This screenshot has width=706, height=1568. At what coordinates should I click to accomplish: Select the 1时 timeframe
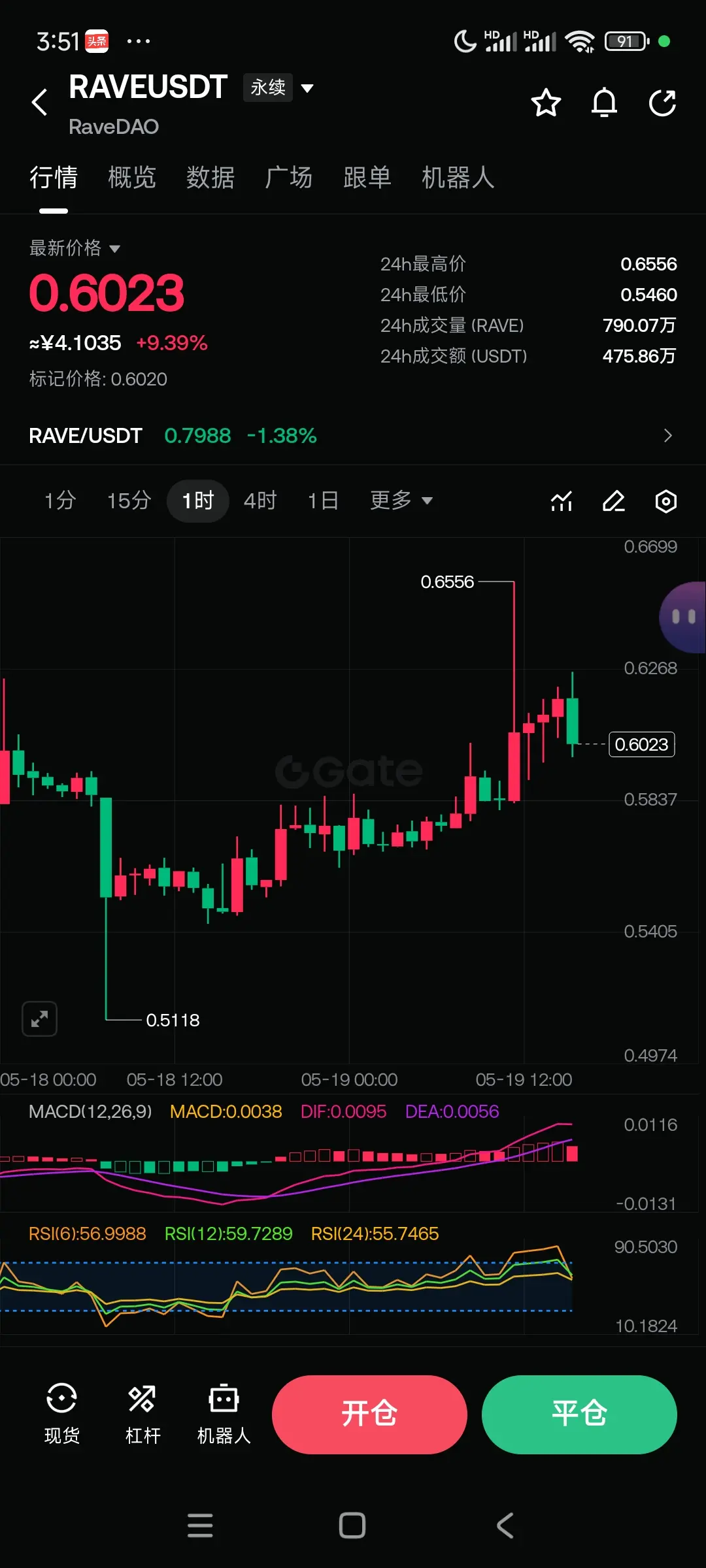pos(198,500)
